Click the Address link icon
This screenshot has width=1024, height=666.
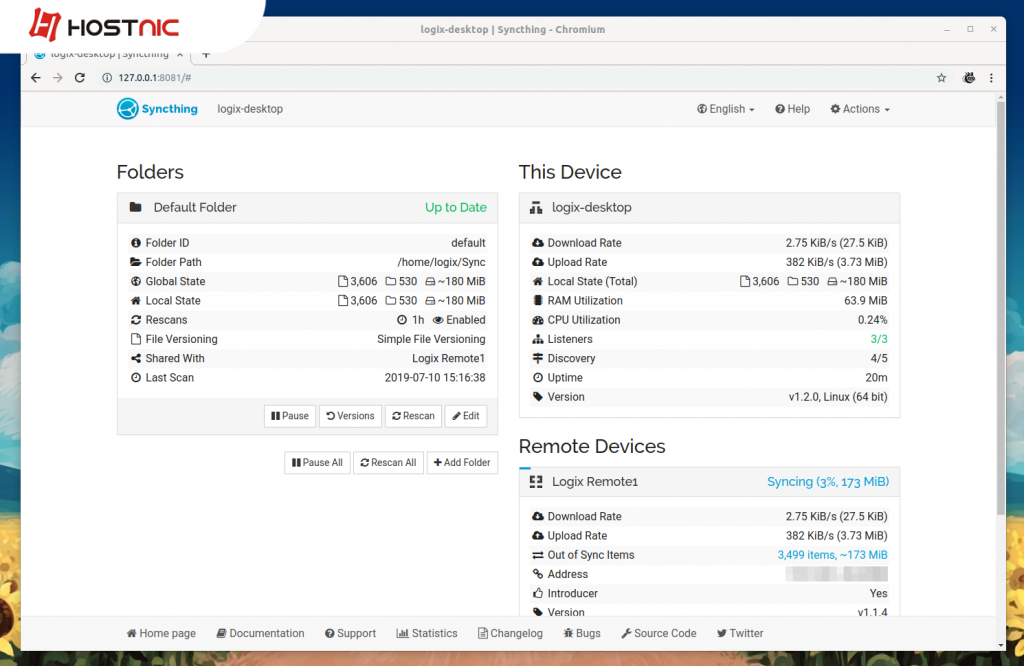click(537, 574)
